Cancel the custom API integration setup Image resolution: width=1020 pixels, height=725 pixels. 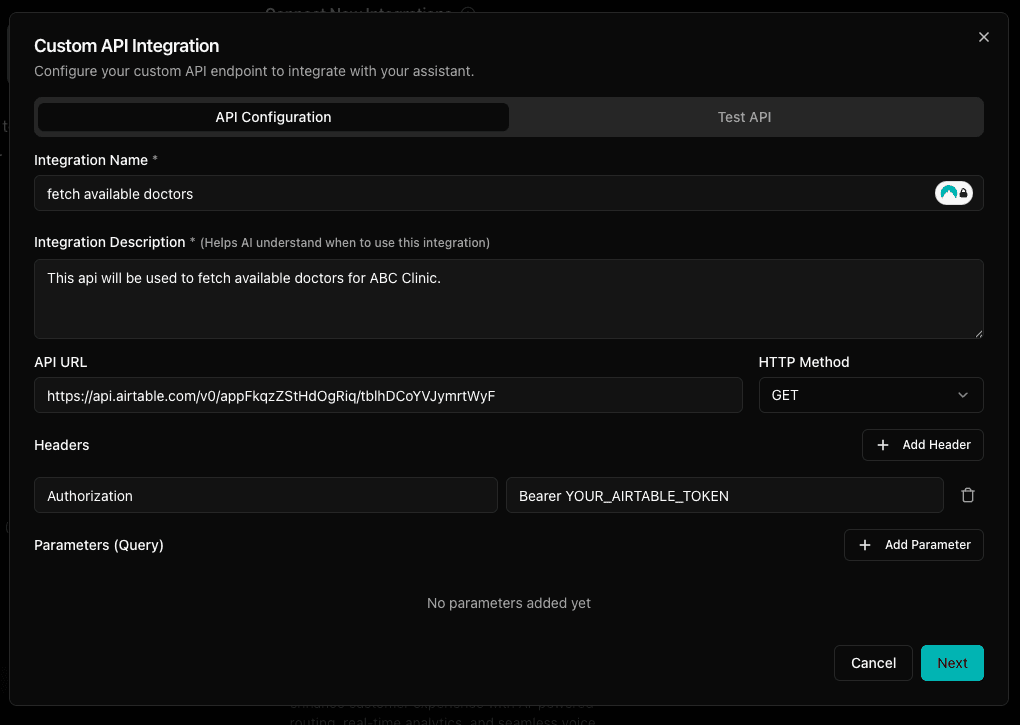[x=872, y=662]
